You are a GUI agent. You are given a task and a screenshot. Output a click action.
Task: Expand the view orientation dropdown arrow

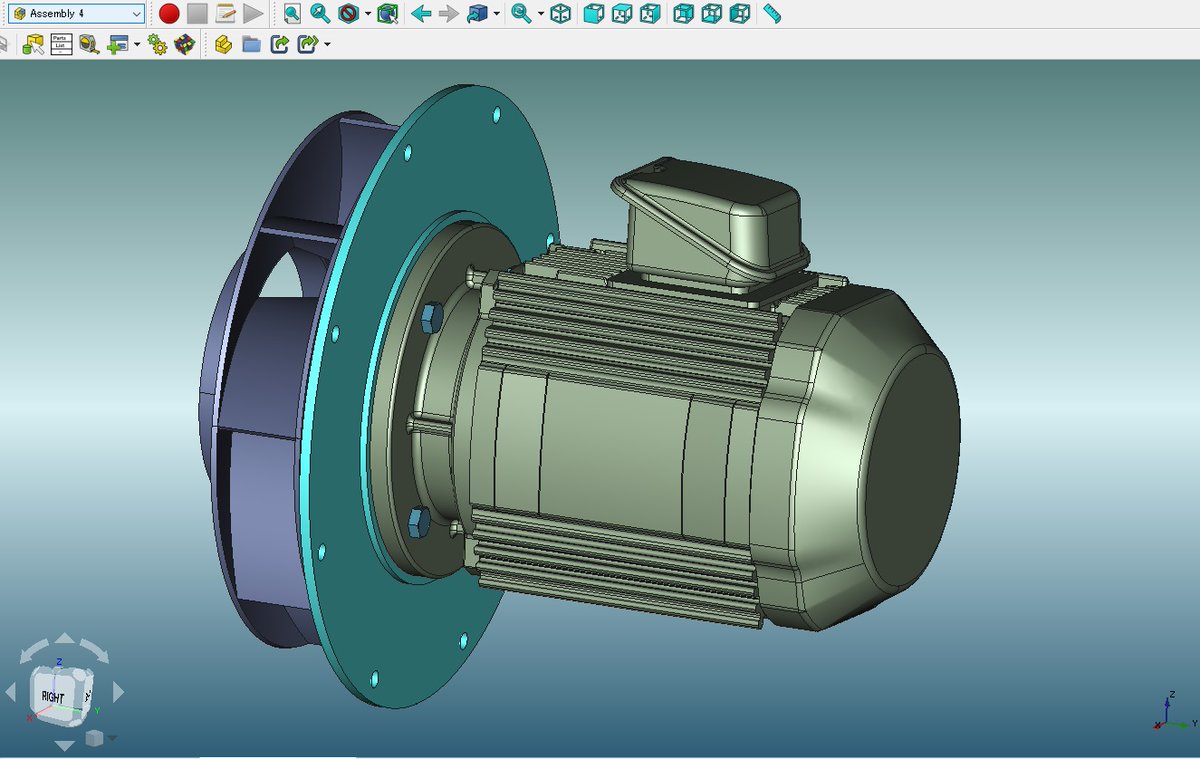point(497,15)
